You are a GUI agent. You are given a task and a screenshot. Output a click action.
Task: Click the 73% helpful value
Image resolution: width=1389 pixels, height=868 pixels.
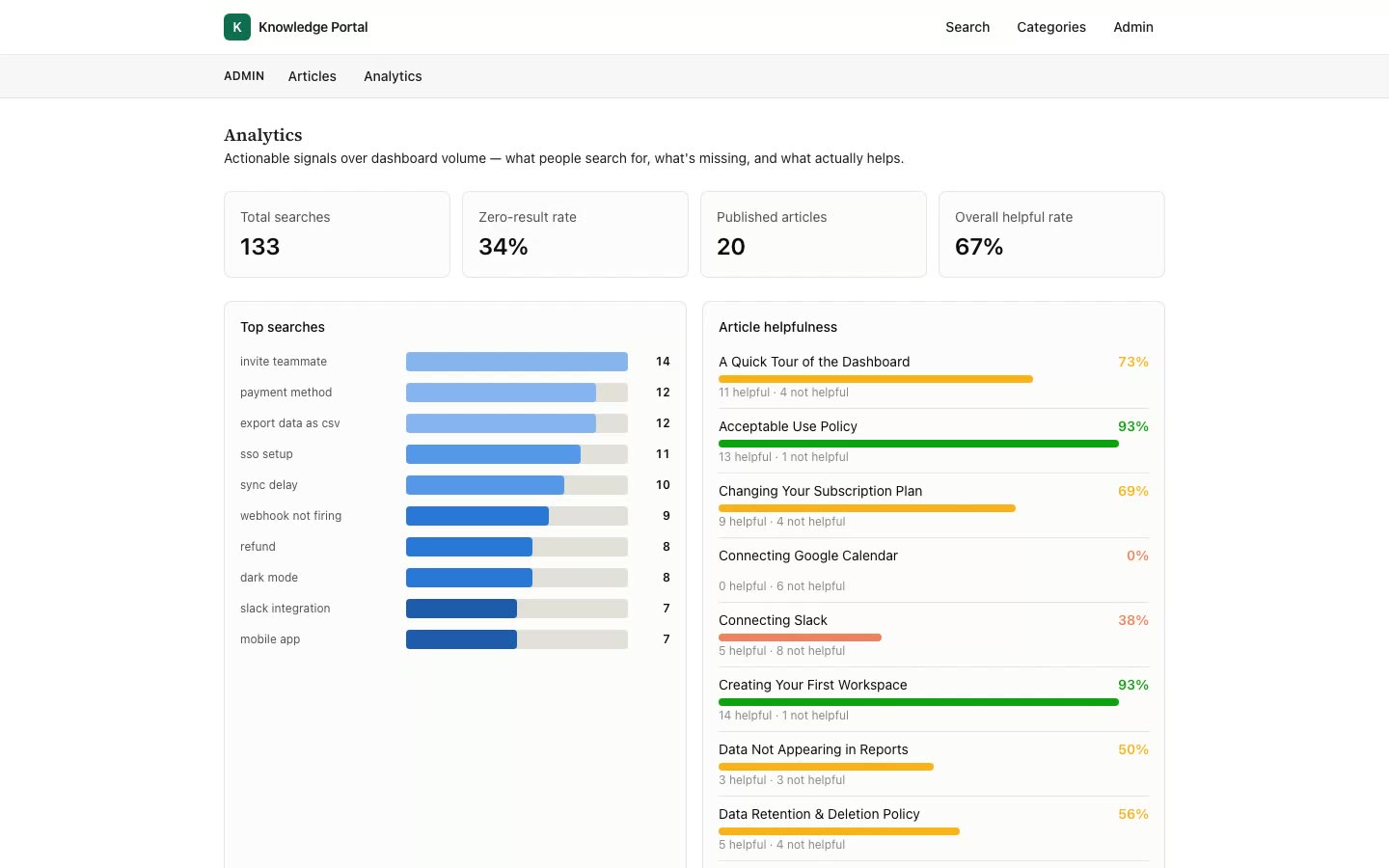coord(1133,362)
